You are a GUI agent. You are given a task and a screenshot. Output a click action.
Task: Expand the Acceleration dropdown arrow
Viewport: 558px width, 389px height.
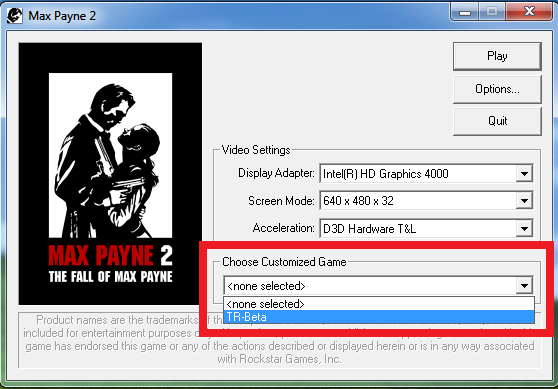(524, 228)
